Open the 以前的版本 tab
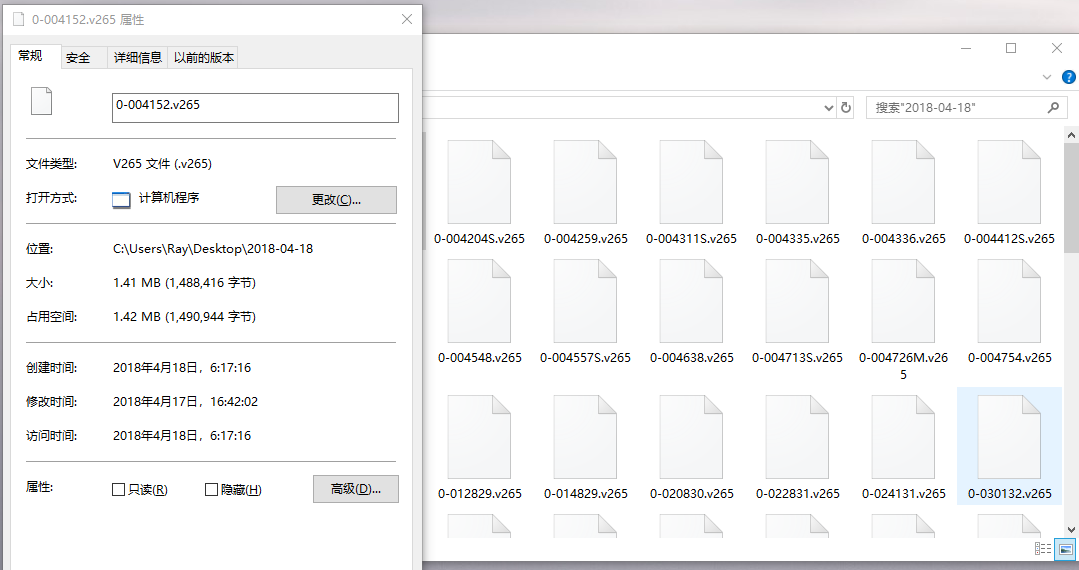Screen dimensions: 1079x570 [204, 58]
